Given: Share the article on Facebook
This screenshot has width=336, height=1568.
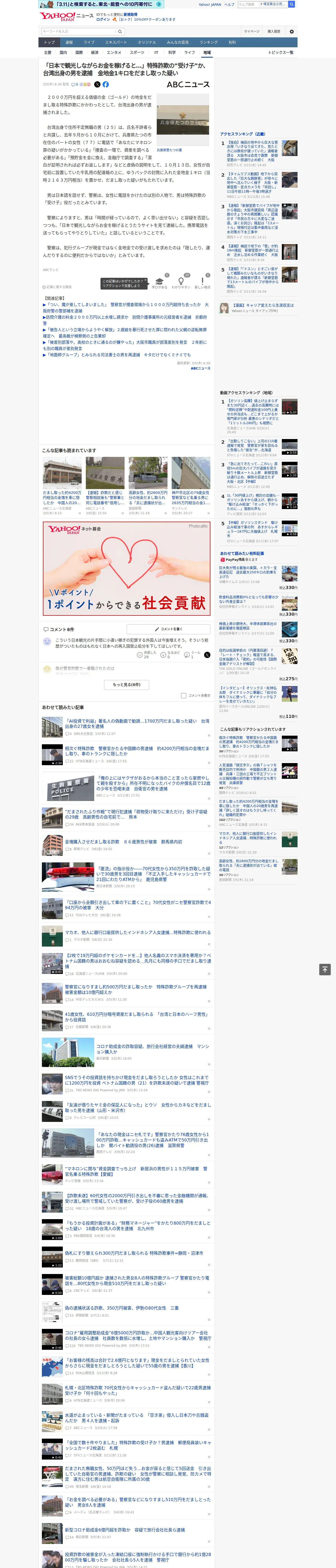Looking at the screenshot, I should tap(105, 85).
